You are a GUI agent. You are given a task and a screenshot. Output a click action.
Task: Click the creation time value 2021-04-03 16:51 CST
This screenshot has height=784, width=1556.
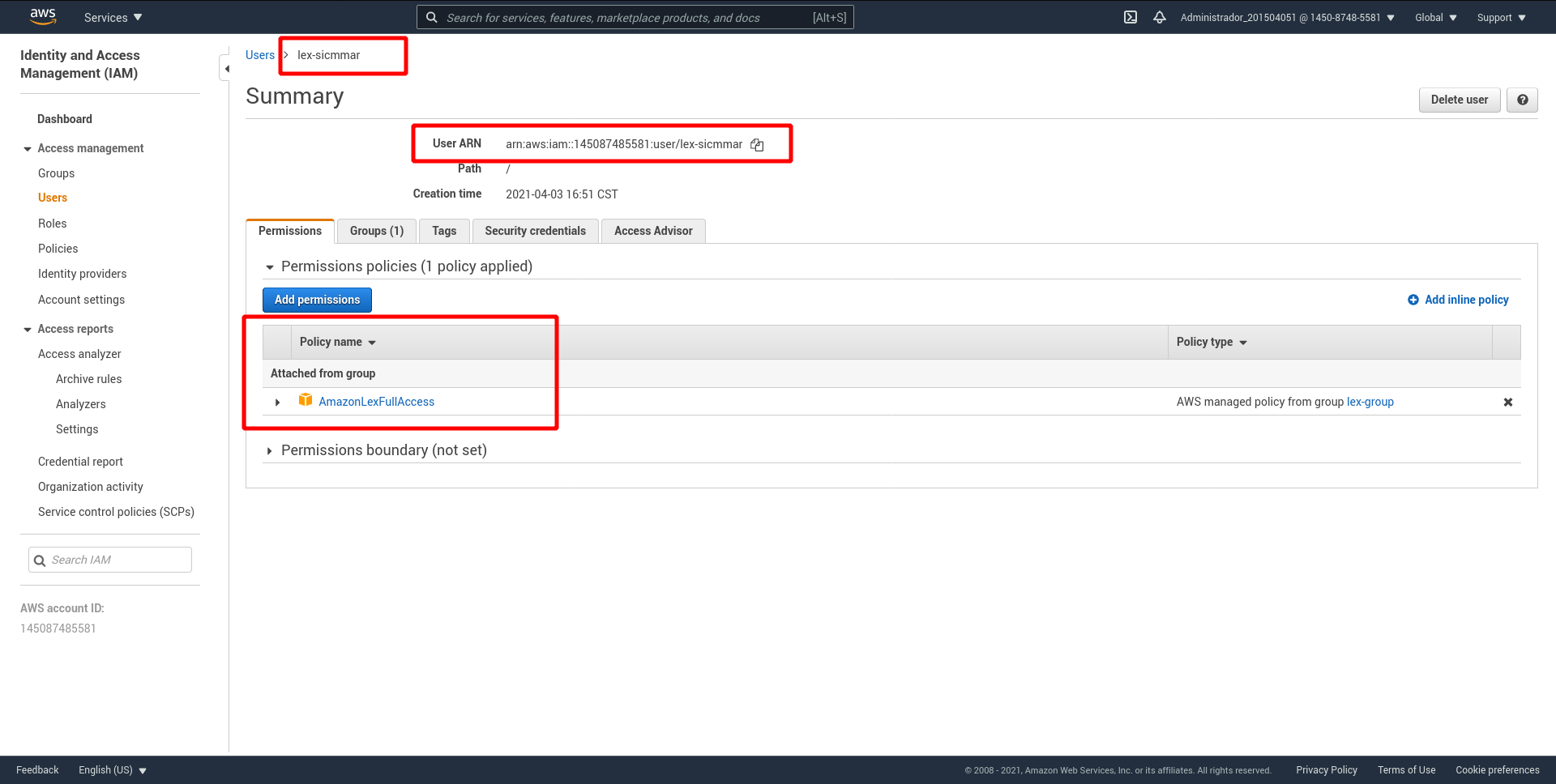tap(562, 194)
